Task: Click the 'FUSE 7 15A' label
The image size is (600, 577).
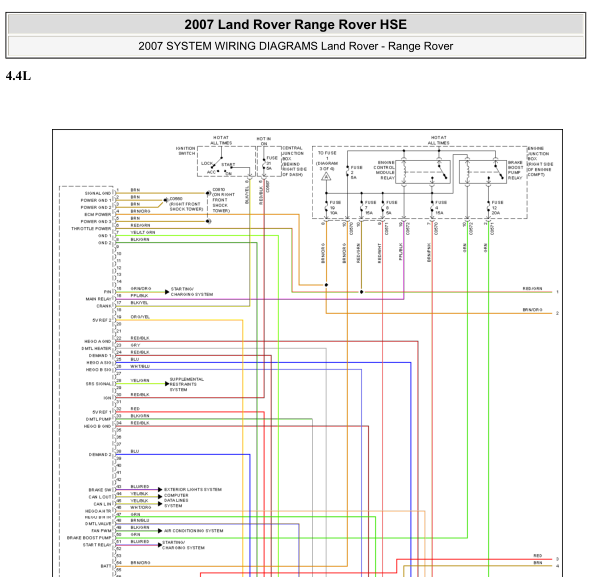Action: tap(370, 207)
